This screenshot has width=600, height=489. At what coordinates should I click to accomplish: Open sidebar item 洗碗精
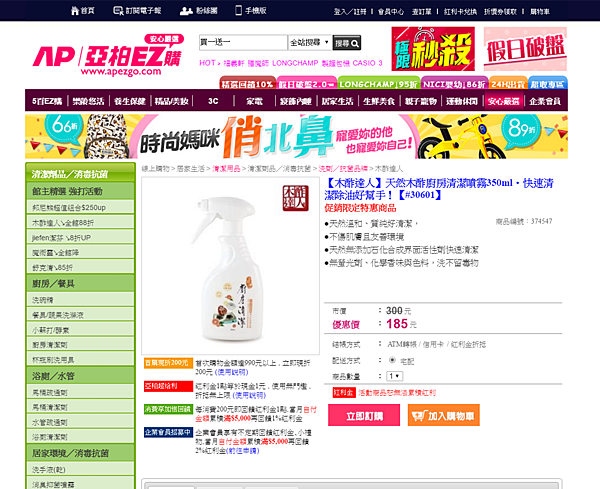click(x=80, y=300)
